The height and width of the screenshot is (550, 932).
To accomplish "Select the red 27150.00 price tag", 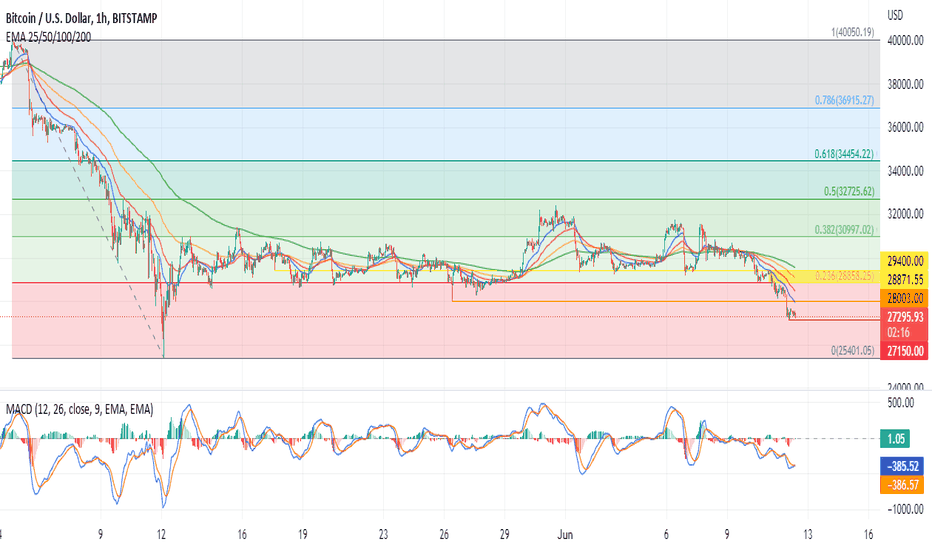I will pyautogui.click(x=904, y=351).
